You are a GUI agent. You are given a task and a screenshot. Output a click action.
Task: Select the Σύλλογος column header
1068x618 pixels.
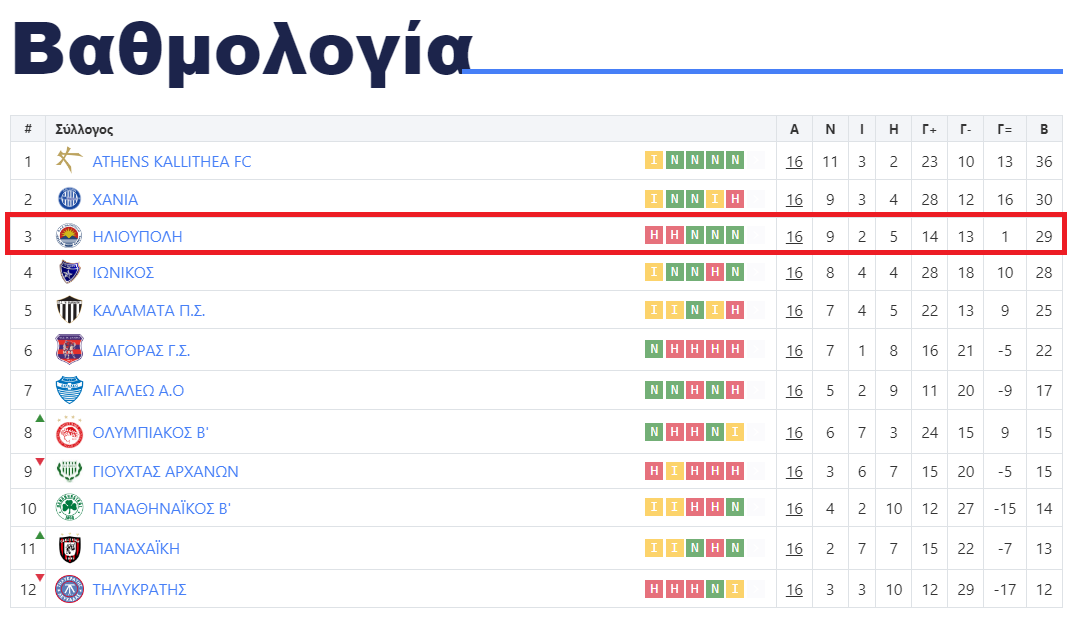tap(84, 129)
